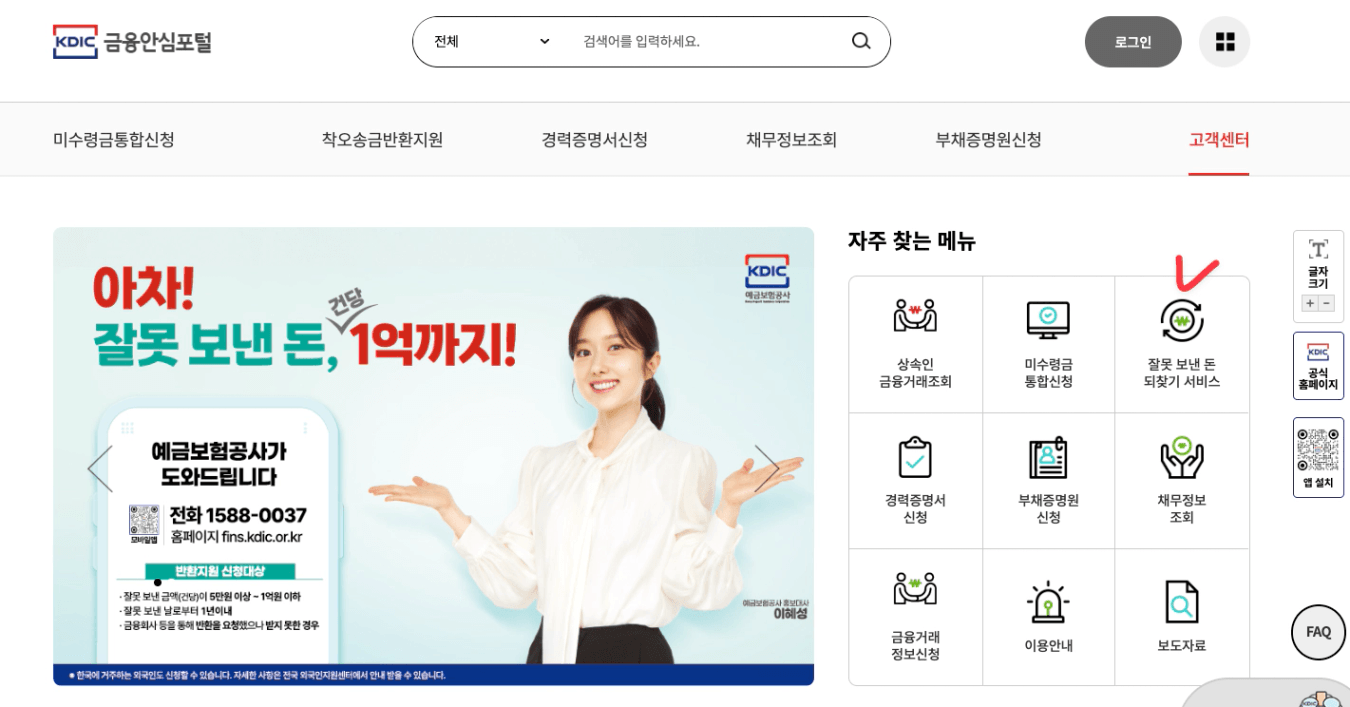Open 잘못 보낸 돈 되찾기 서비스 icon
1350x707 pixels.
(1181, 320)
